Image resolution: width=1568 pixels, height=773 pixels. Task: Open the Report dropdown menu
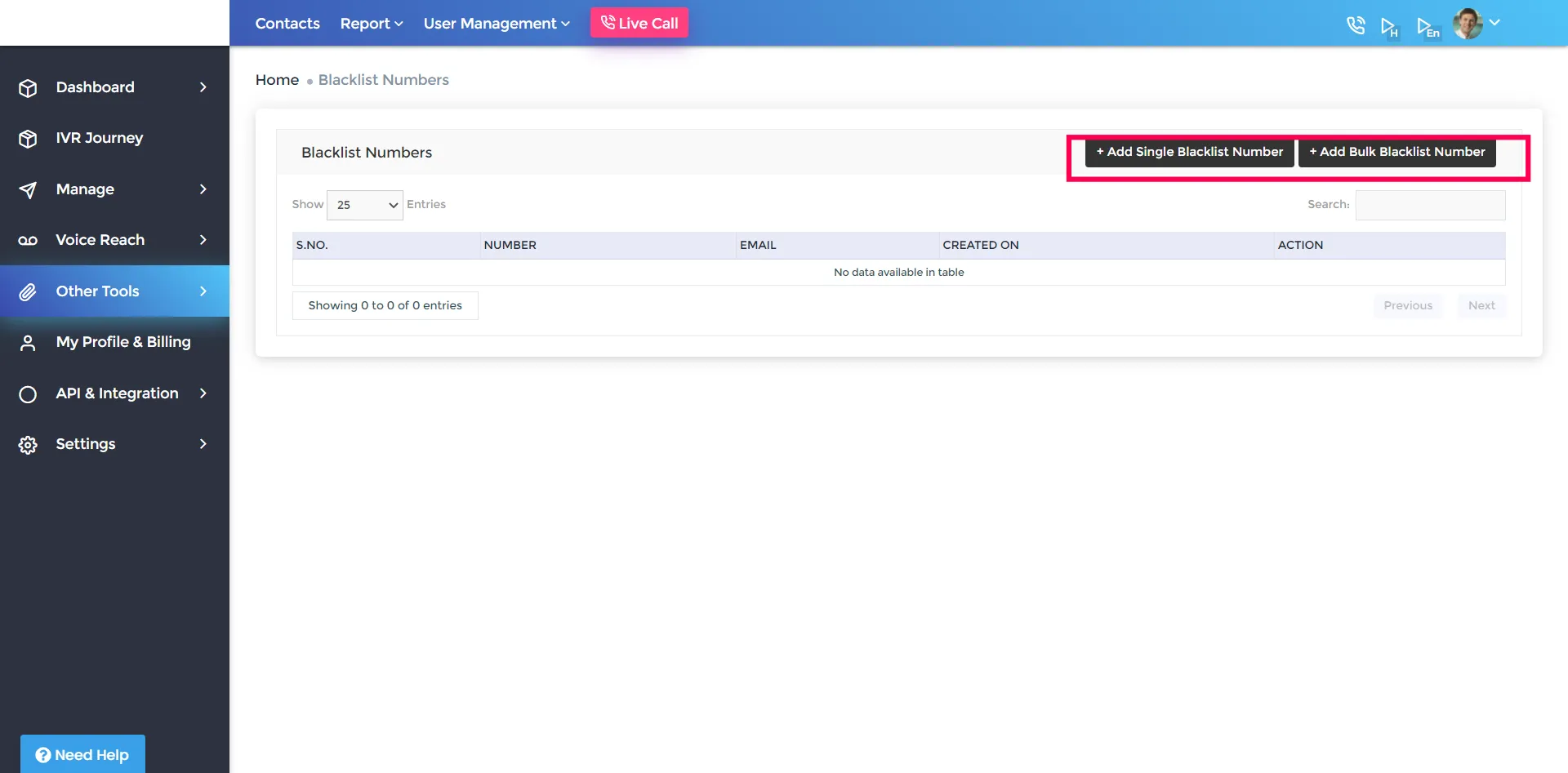372,24
